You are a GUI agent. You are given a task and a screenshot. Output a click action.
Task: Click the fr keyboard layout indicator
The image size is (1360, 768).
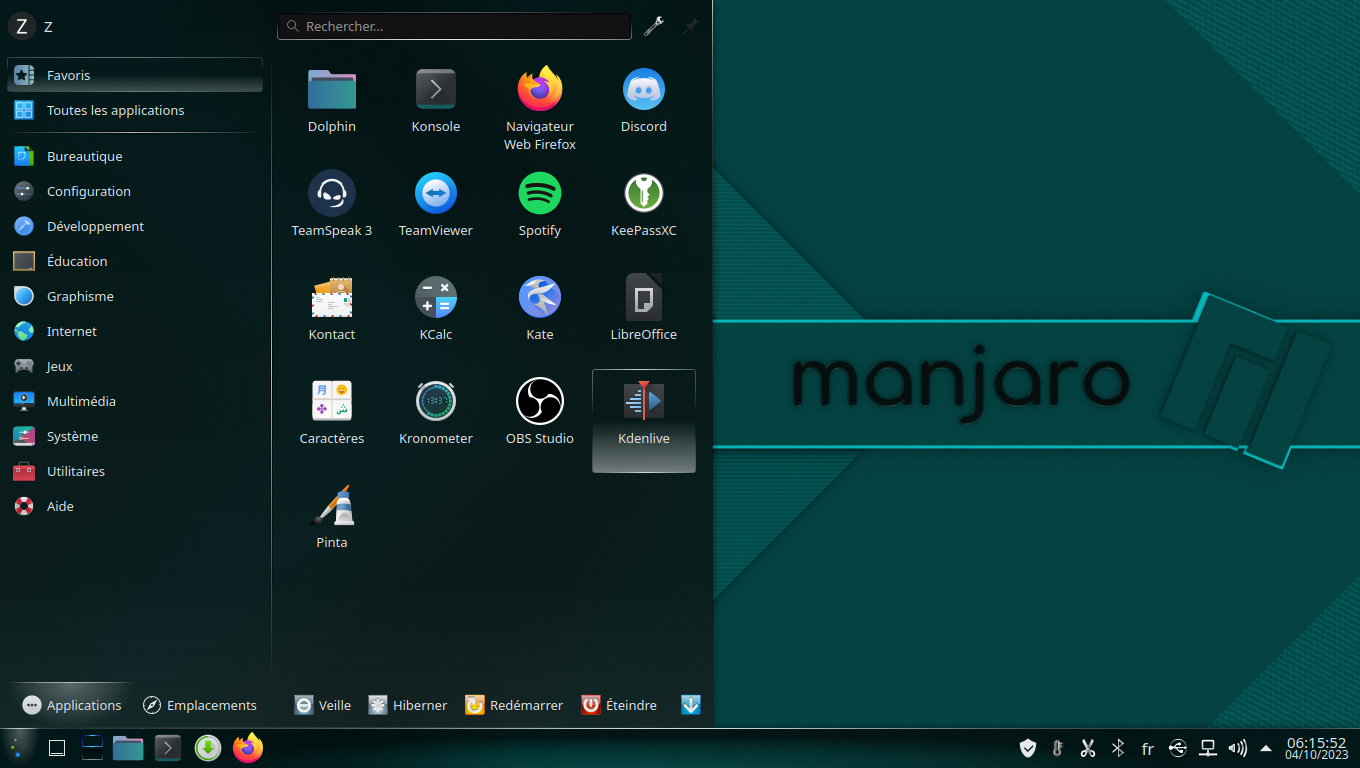1148,748
